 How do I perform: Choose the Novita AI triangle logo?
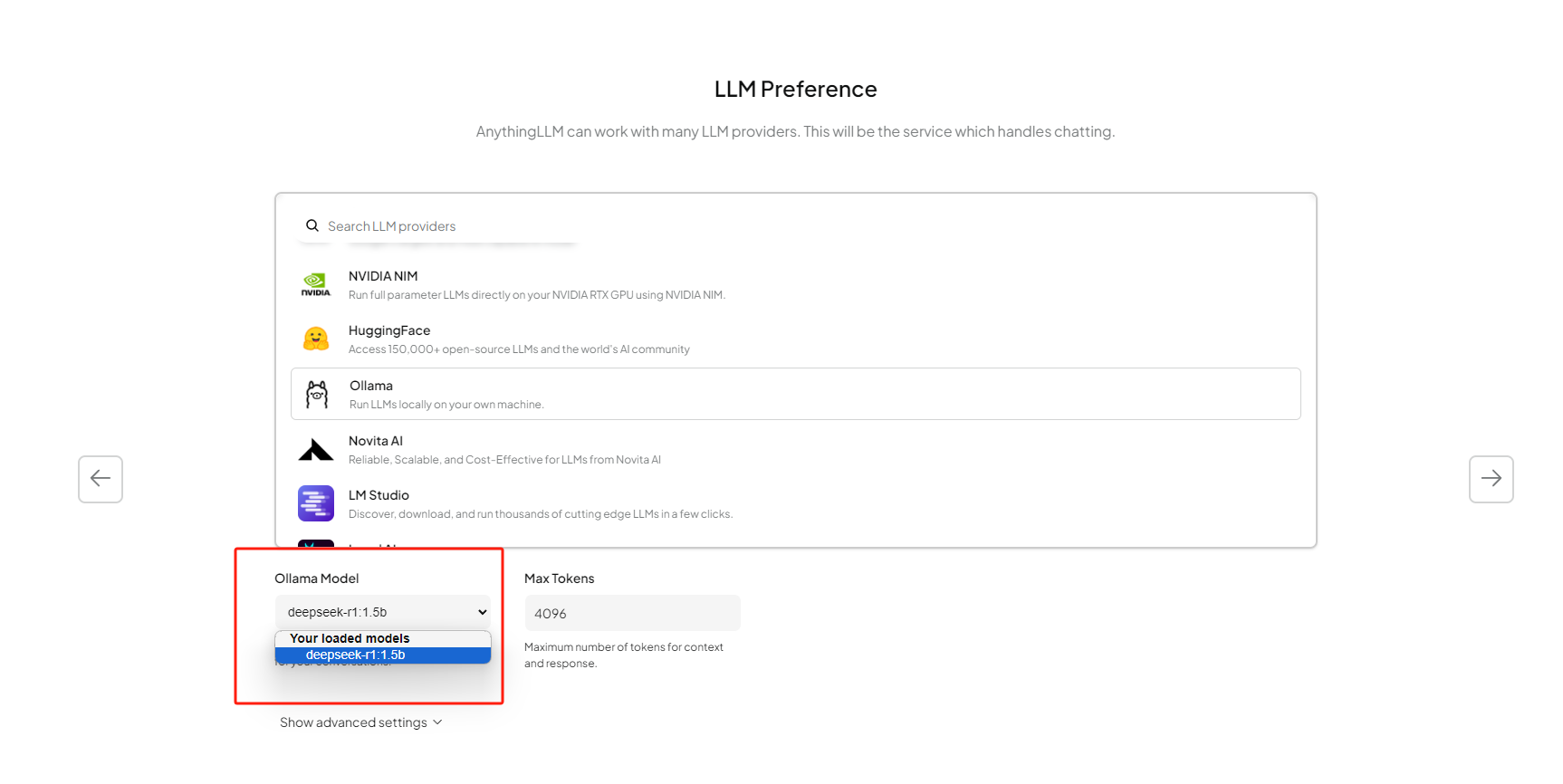(316, 449)
